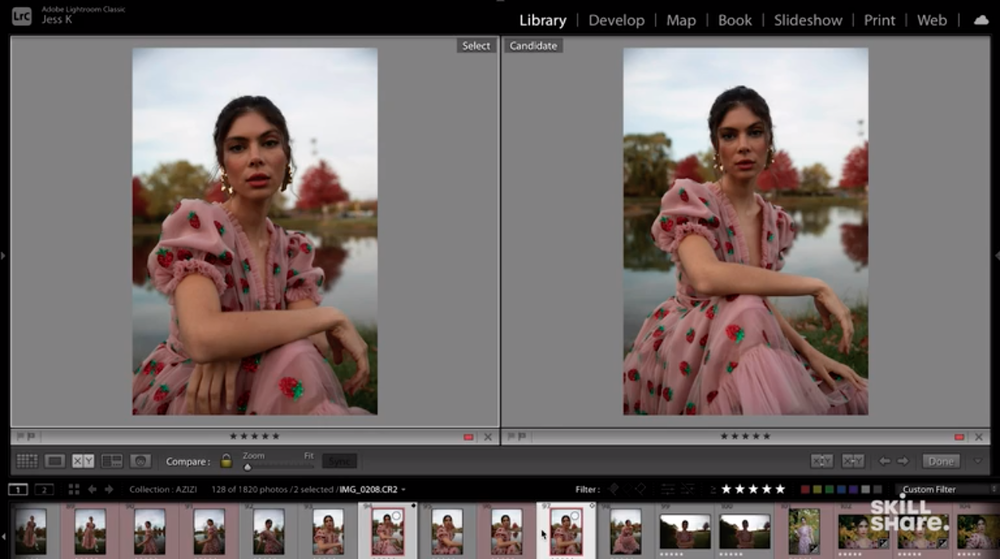Image resolution: width=1000 pixels, height=559 pixels.
Task: Switch to Grid view
Action: coord(27,461)
